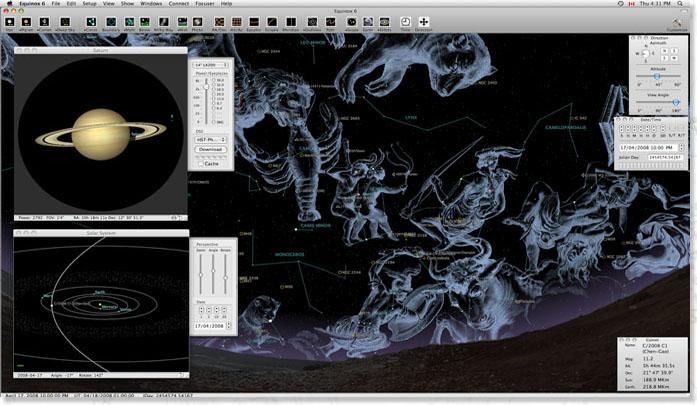Adjust the Altitude slider

[x=657, y=76]
